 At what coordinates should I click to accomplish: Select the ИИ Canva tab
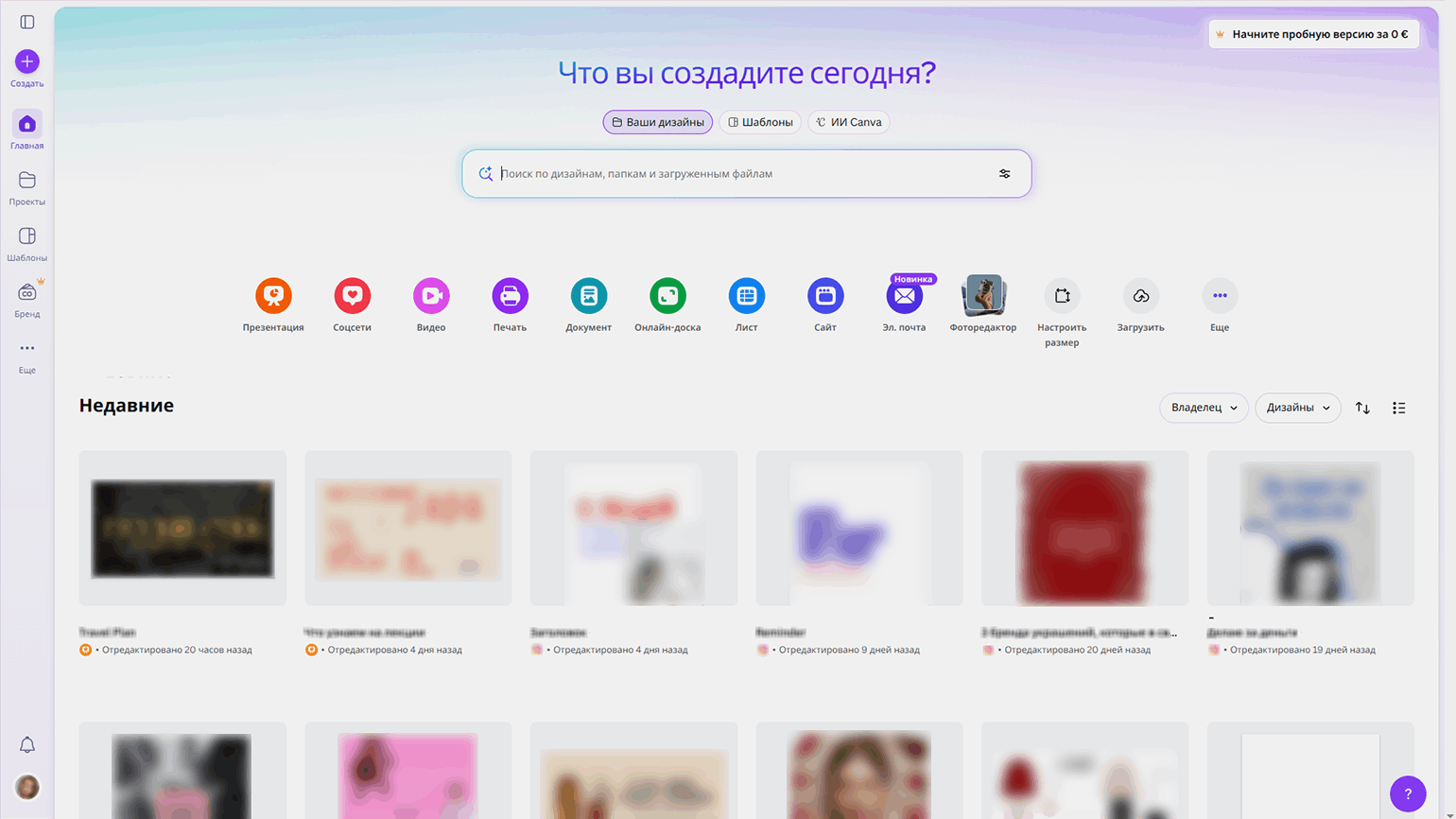pos(848,122)
